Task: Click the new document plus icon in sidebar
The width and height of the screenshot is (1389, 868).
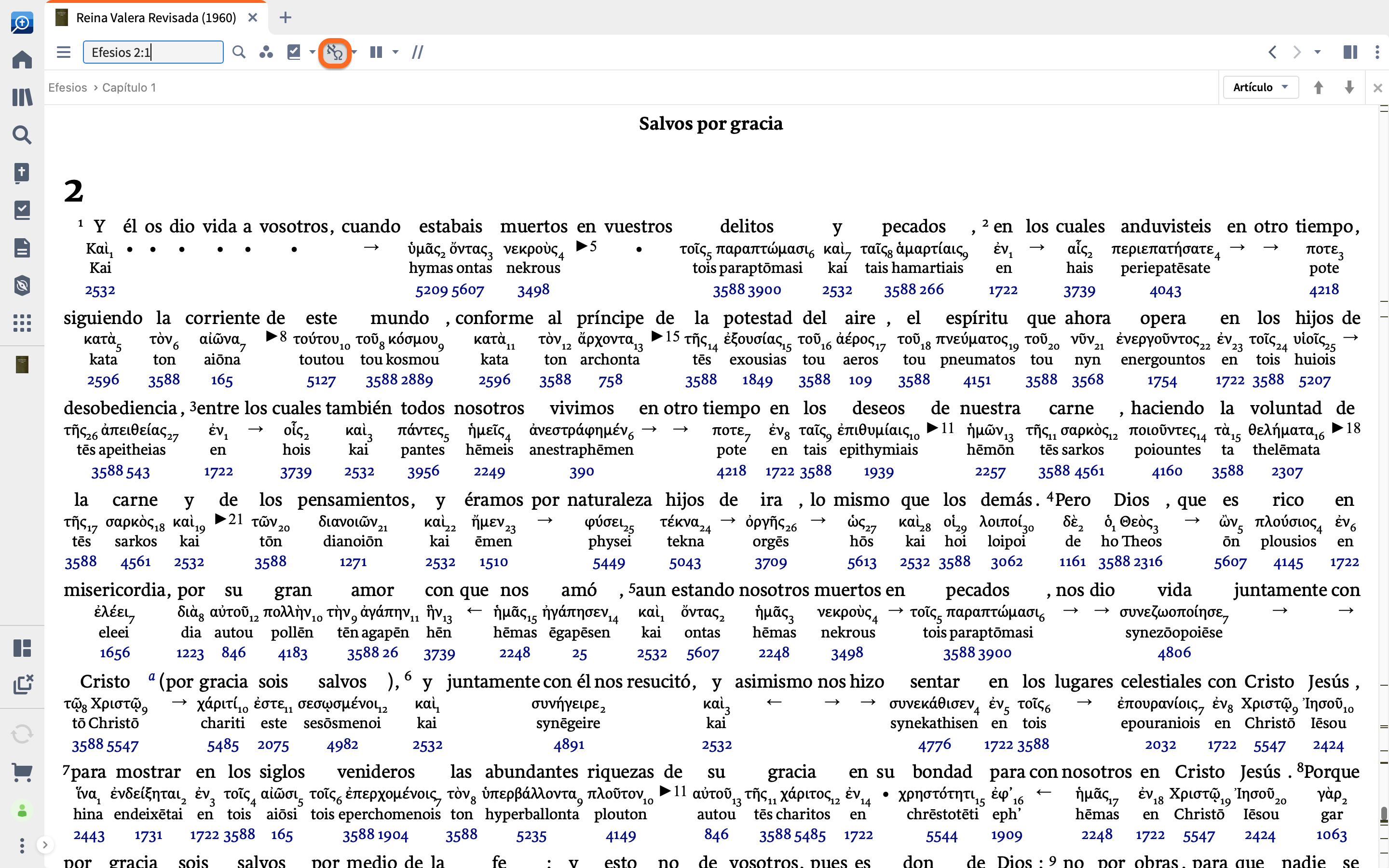Action: click(22, 172)
